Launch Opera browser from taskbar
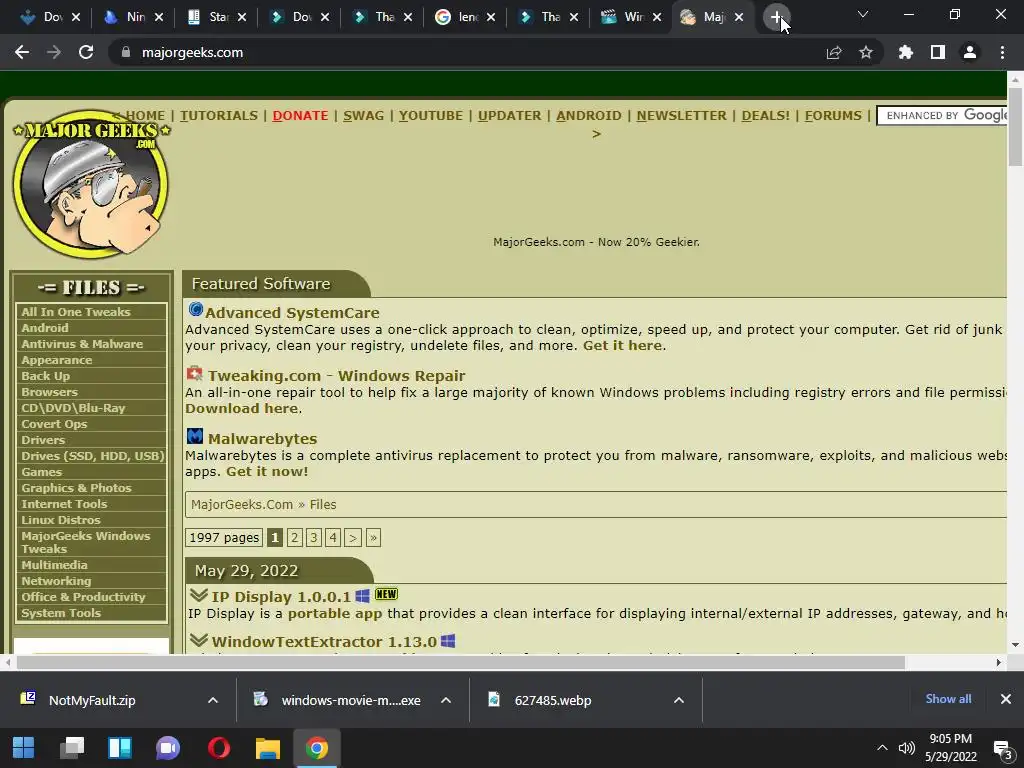Image resolution: width=1024 pixels, height=768 pixels. coord(219,748)
